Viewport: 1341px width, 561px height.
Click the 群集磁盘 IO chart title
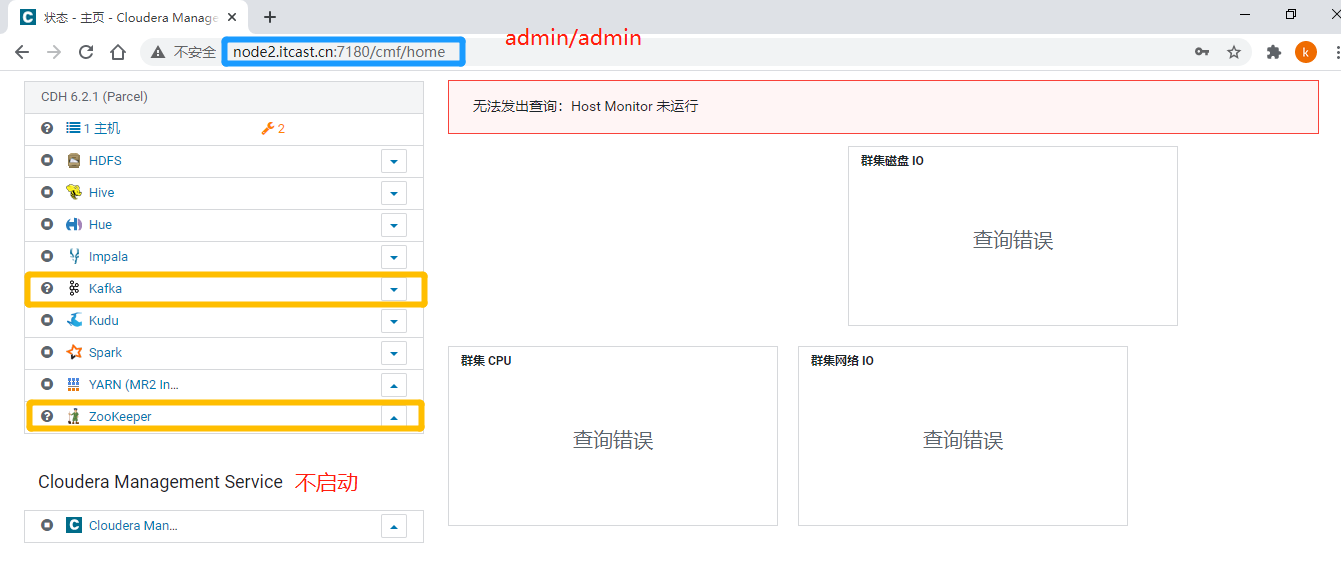click(892, 161)
